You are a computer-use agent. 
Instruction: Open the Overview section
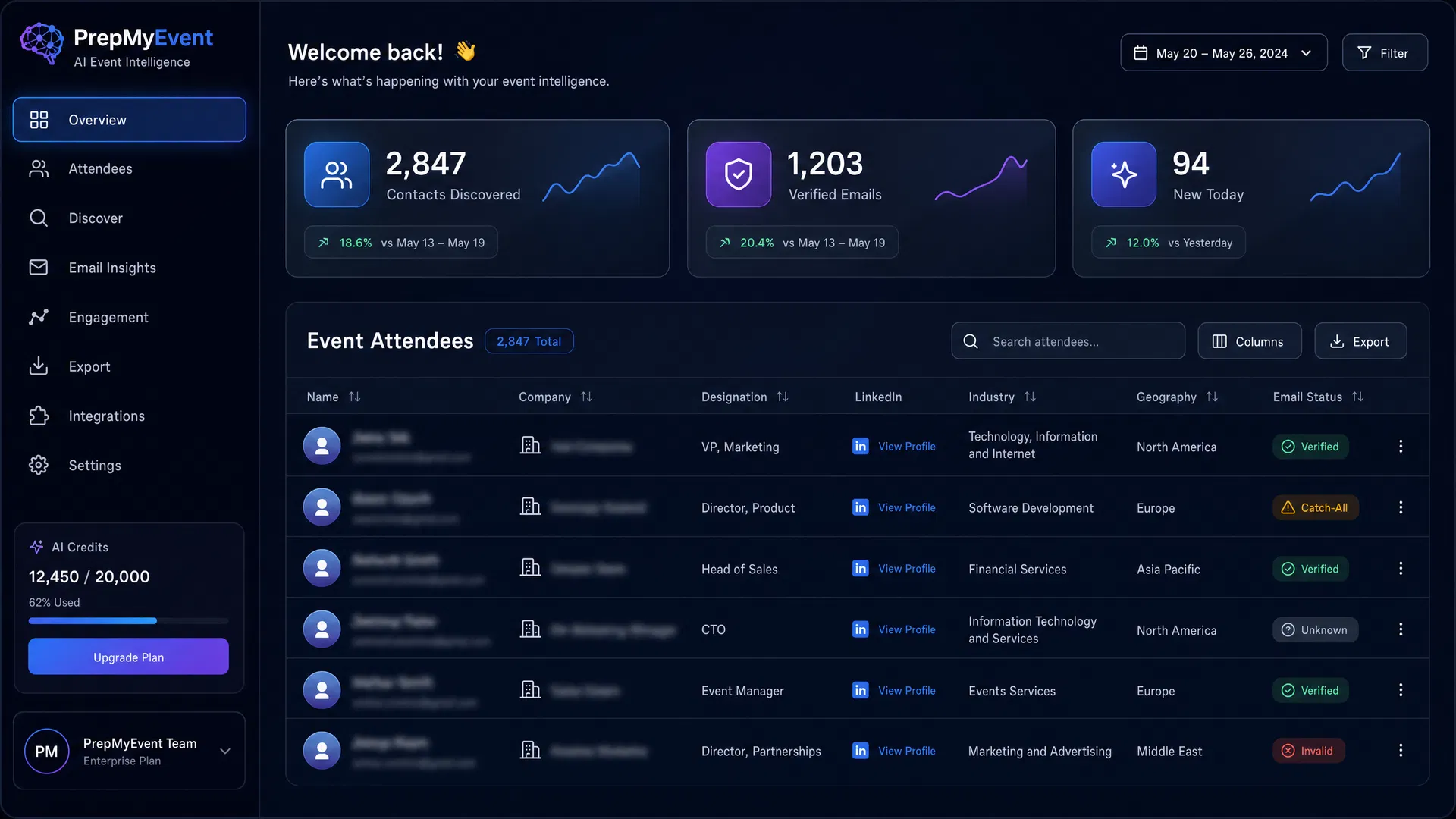(x=130, y=120)
